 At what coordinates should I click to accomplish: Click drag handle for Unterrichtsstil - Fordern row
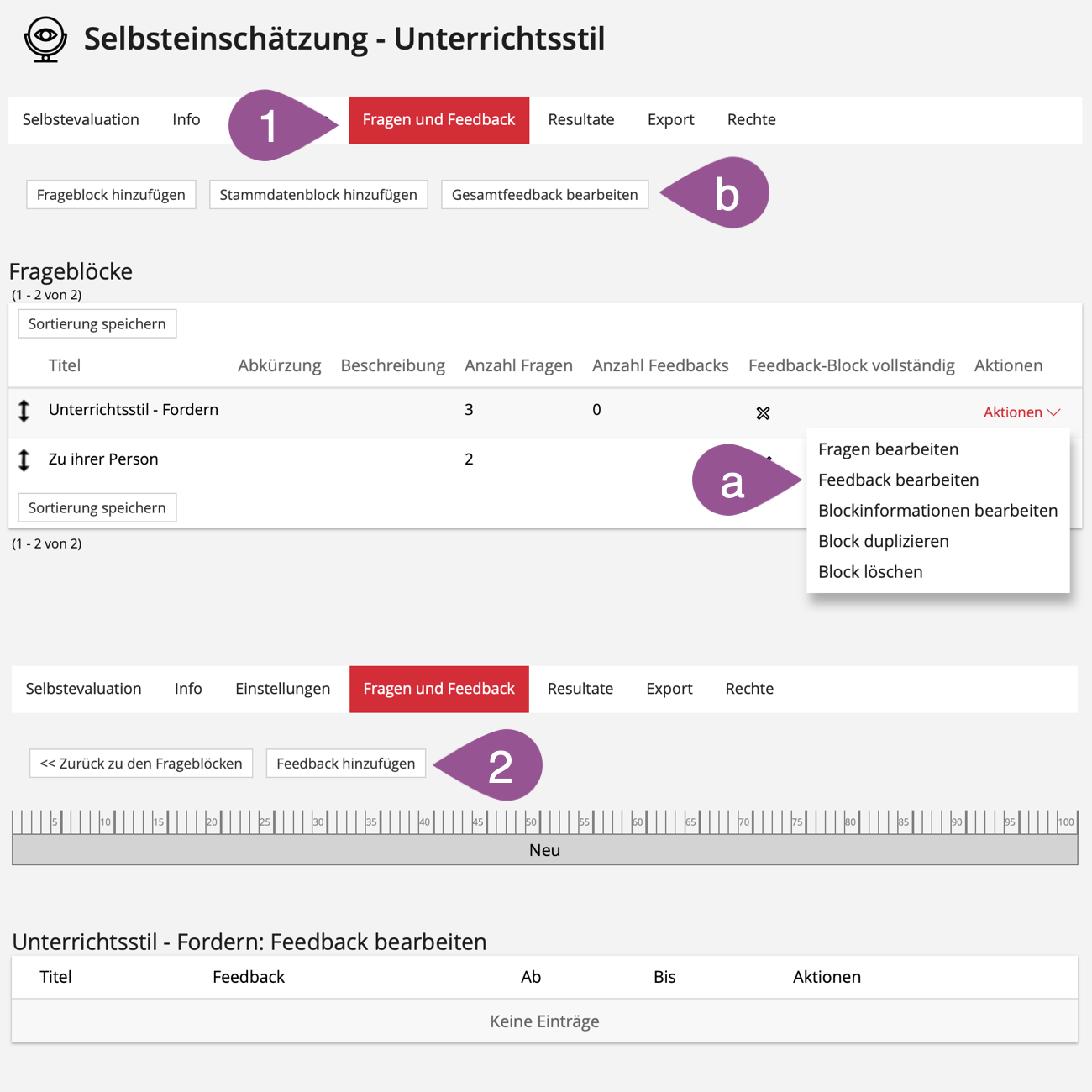(24, 411)
